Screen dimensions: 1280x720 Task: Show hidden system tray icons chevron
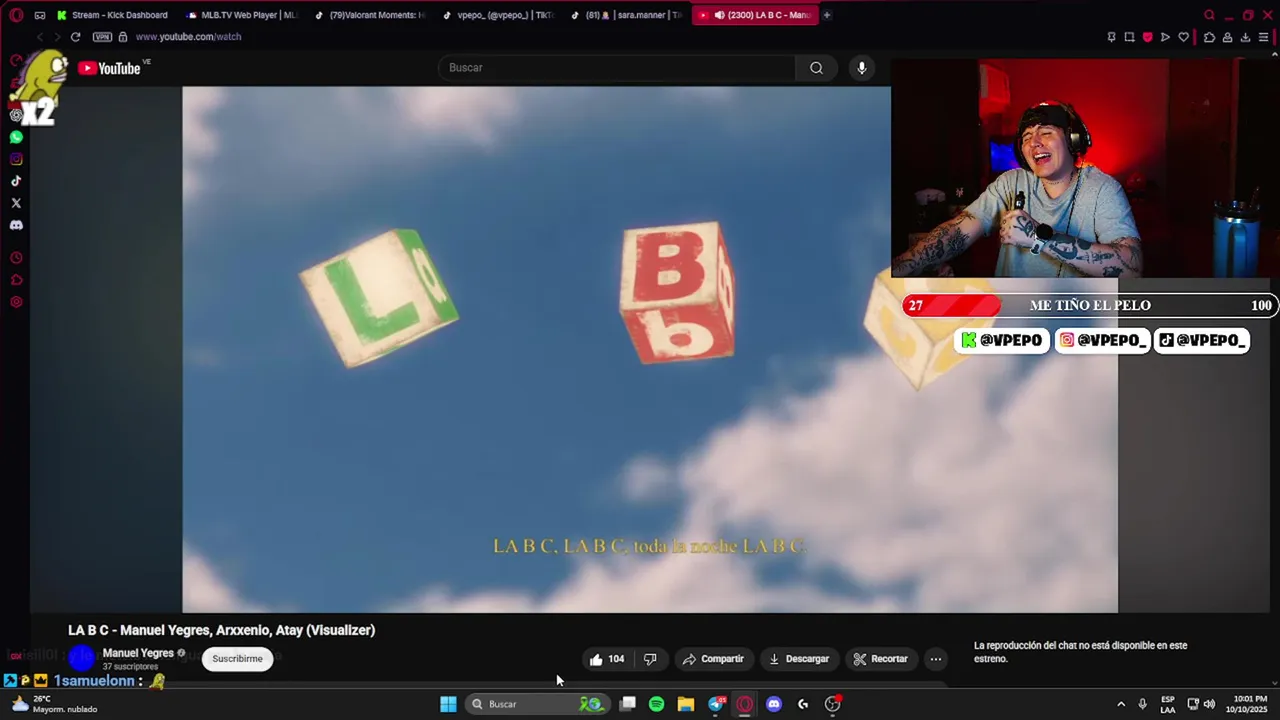1121,704
